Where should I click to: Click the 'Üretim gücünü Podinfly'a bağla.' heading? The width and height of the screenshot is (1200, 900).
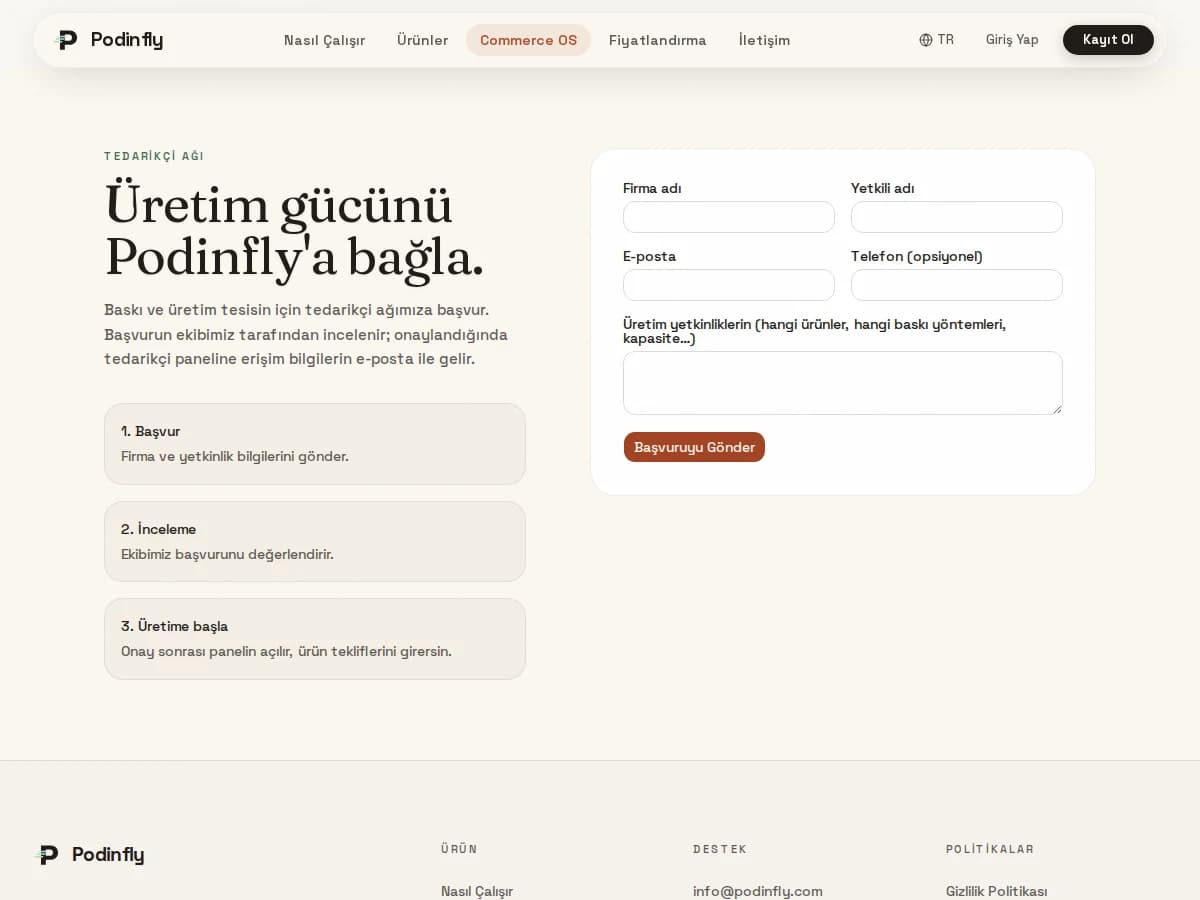[x=294, y=231]
